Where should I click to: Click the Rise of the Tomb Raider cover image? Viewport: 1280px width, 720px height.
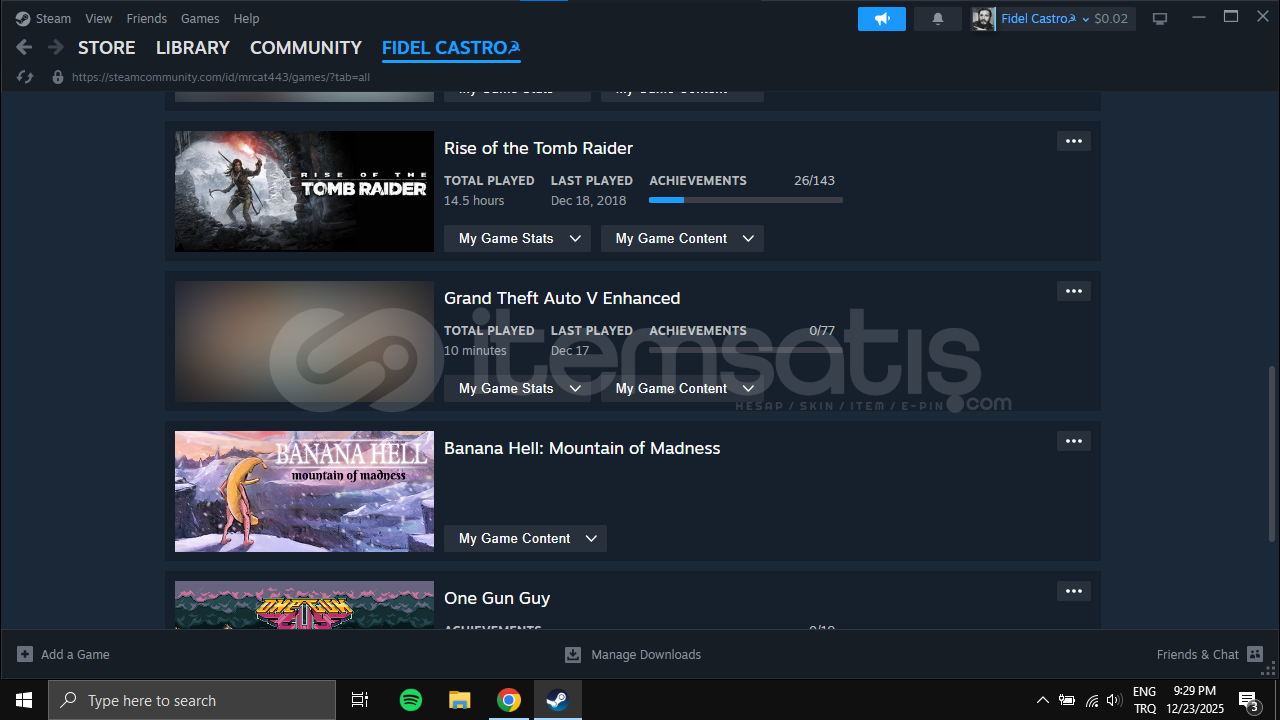click(x=304, y=191)
